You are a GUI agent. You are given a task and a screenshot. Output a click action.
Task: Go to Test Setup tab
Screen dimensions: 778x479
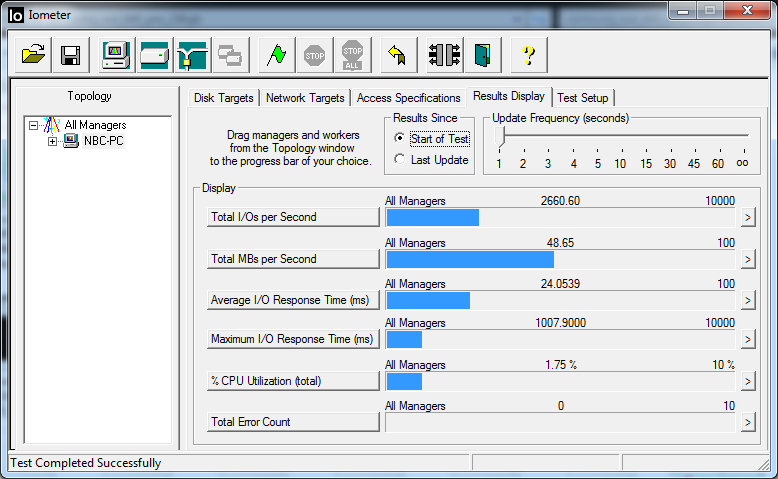[x=583, y=98]
